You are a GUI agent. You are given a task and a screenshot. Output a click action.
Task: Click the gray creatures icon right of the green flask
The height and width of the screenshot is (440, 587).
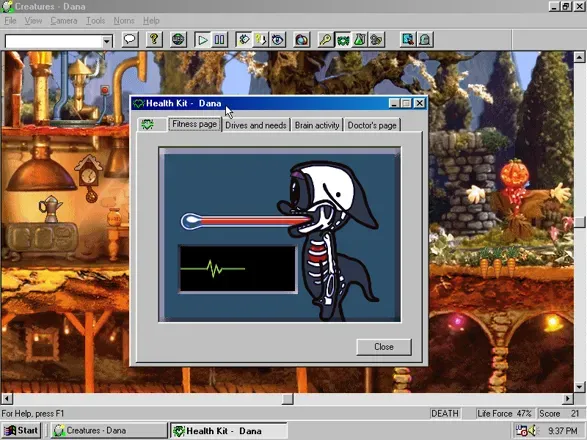click(x=376, y=39)
